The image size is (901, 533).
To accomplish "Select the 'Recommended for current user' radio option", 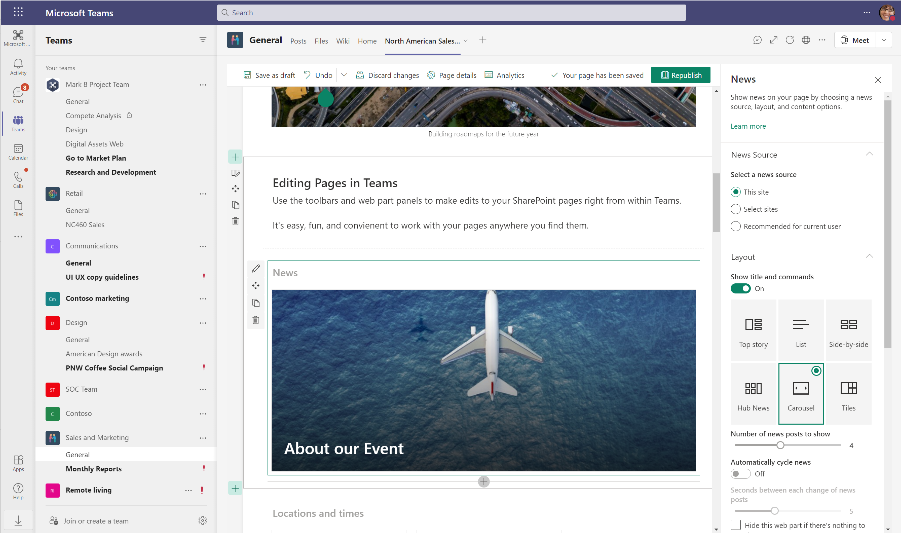I will [736, 226].
